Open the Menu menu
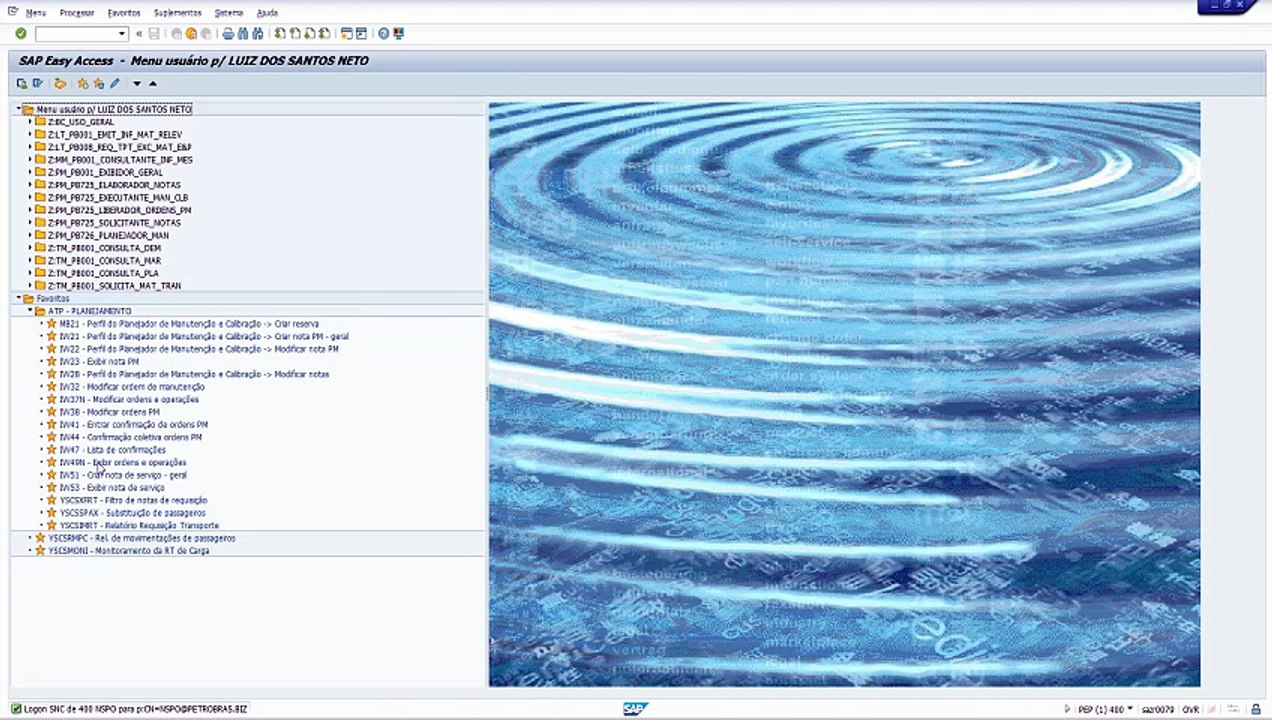The image size is (1272, 720). point(35,13)
